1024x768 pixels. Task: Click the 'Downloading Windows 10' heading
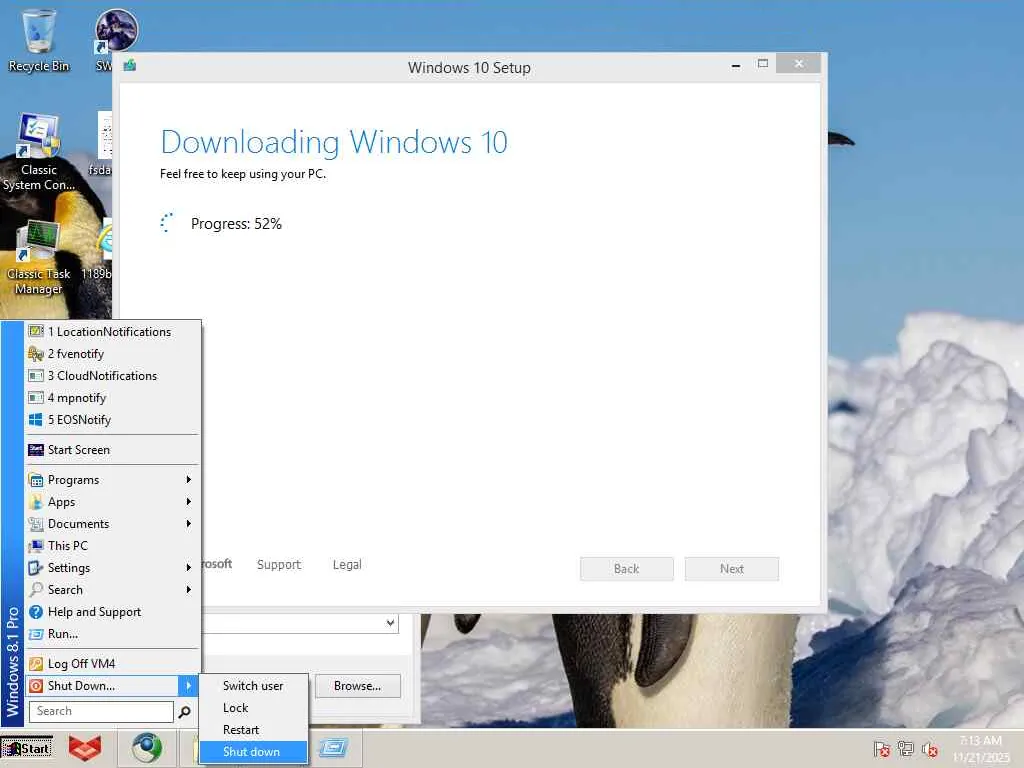click(x=334, y=143)
